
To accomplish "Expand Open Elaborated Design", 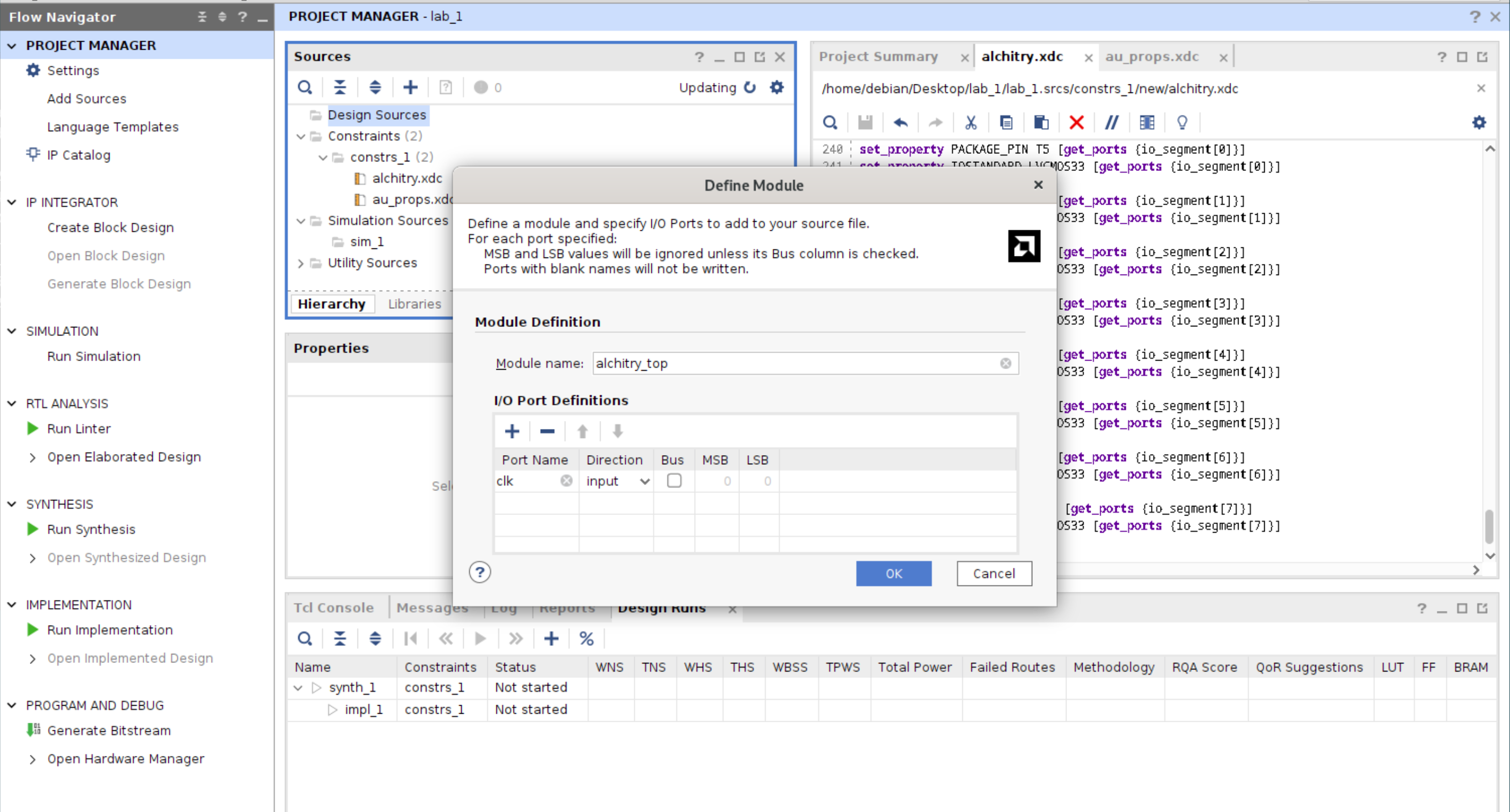I will click(33, 458).
